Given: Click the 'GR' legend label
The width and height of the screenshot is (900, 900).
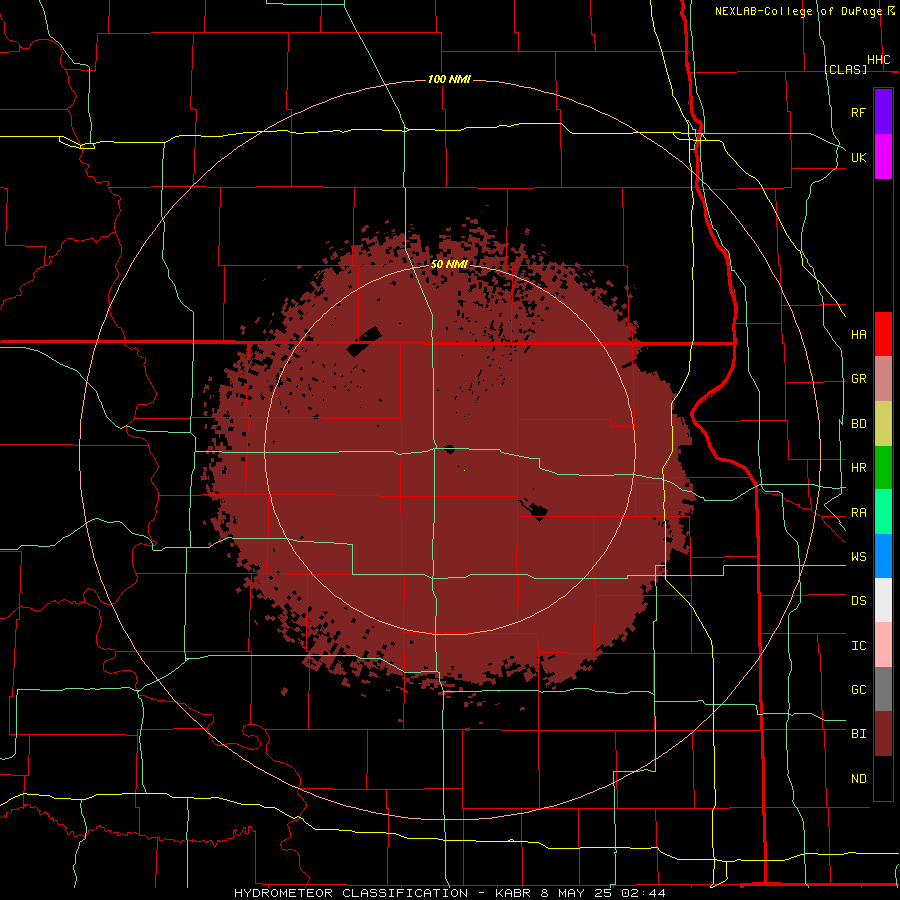Looking at the screenshot, I should pos(859,379).
